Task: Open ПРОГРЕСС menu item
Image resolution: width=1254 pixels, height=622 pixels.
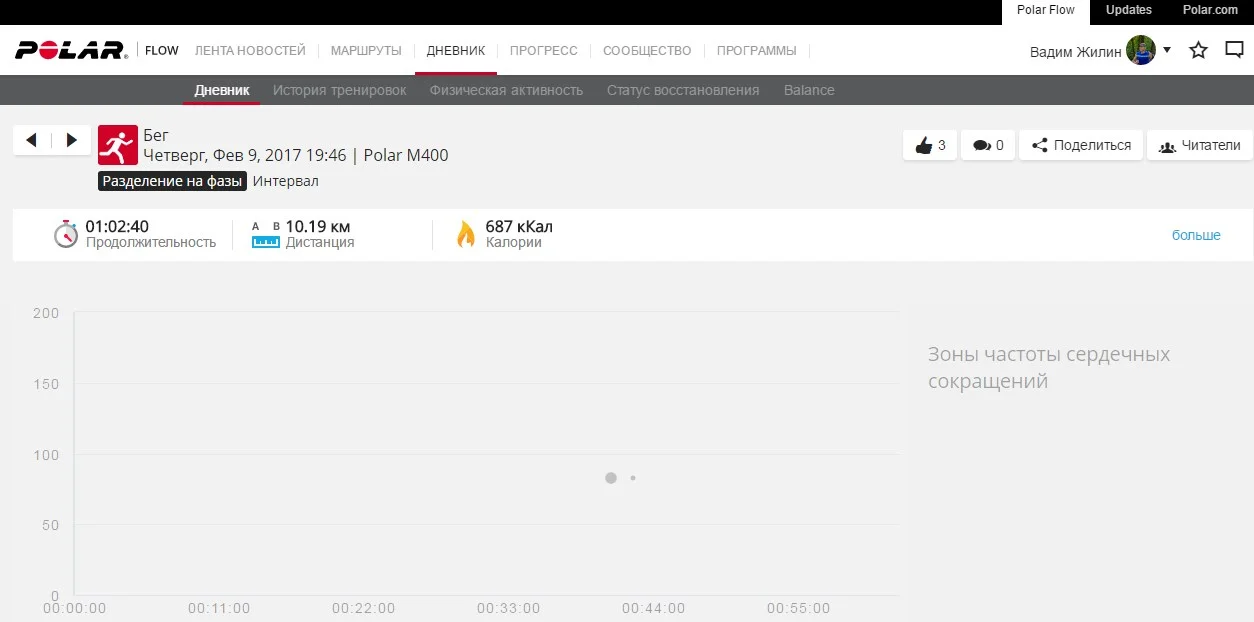Action: [x=544, y=50]
